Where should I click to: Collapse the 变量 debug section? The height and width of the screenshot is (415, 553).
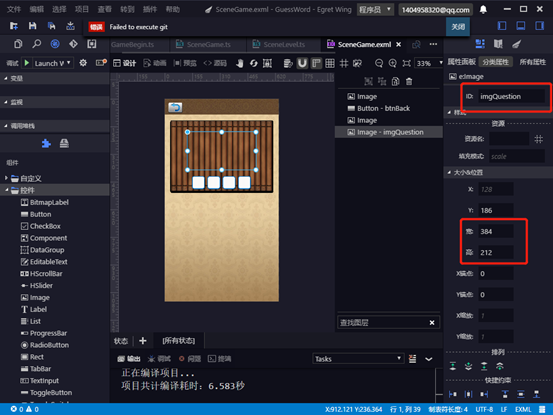pyautogui.click(x=6, y=78)
